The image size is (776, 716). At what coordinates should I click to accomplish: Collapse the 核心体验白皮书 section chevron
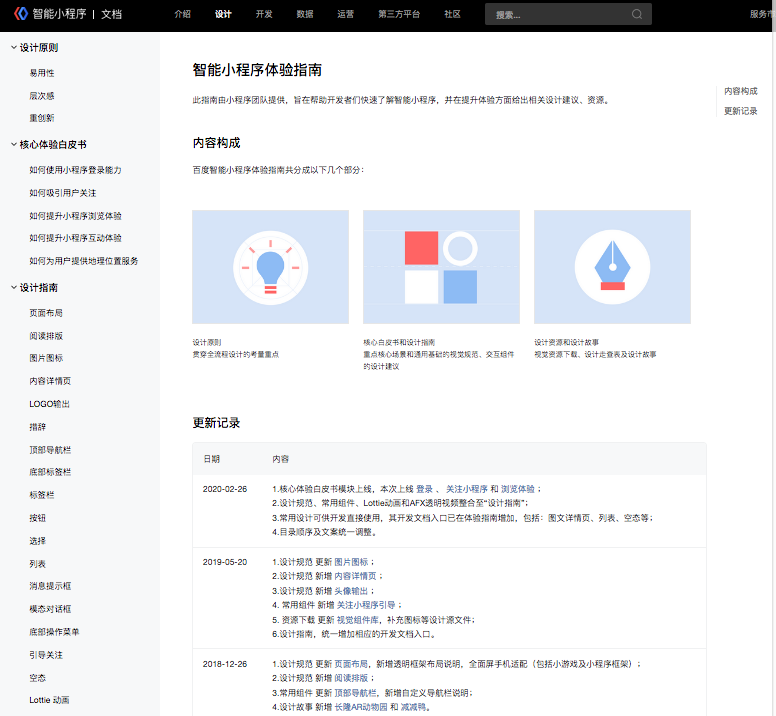coord(14,144)
